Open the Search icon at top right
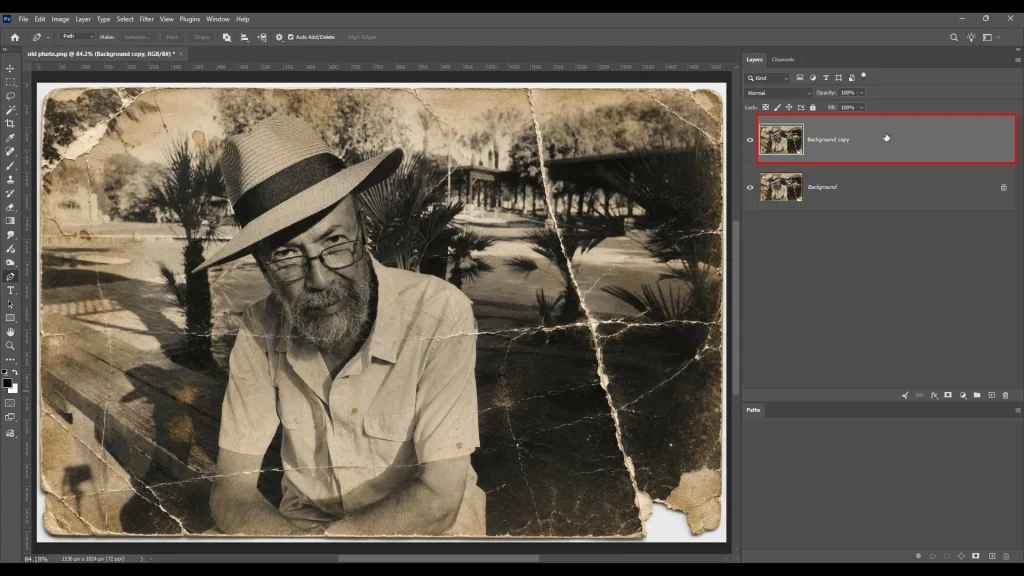This screenshot has height=576, width=1024. pyautogui.click(x=954, y=37)
